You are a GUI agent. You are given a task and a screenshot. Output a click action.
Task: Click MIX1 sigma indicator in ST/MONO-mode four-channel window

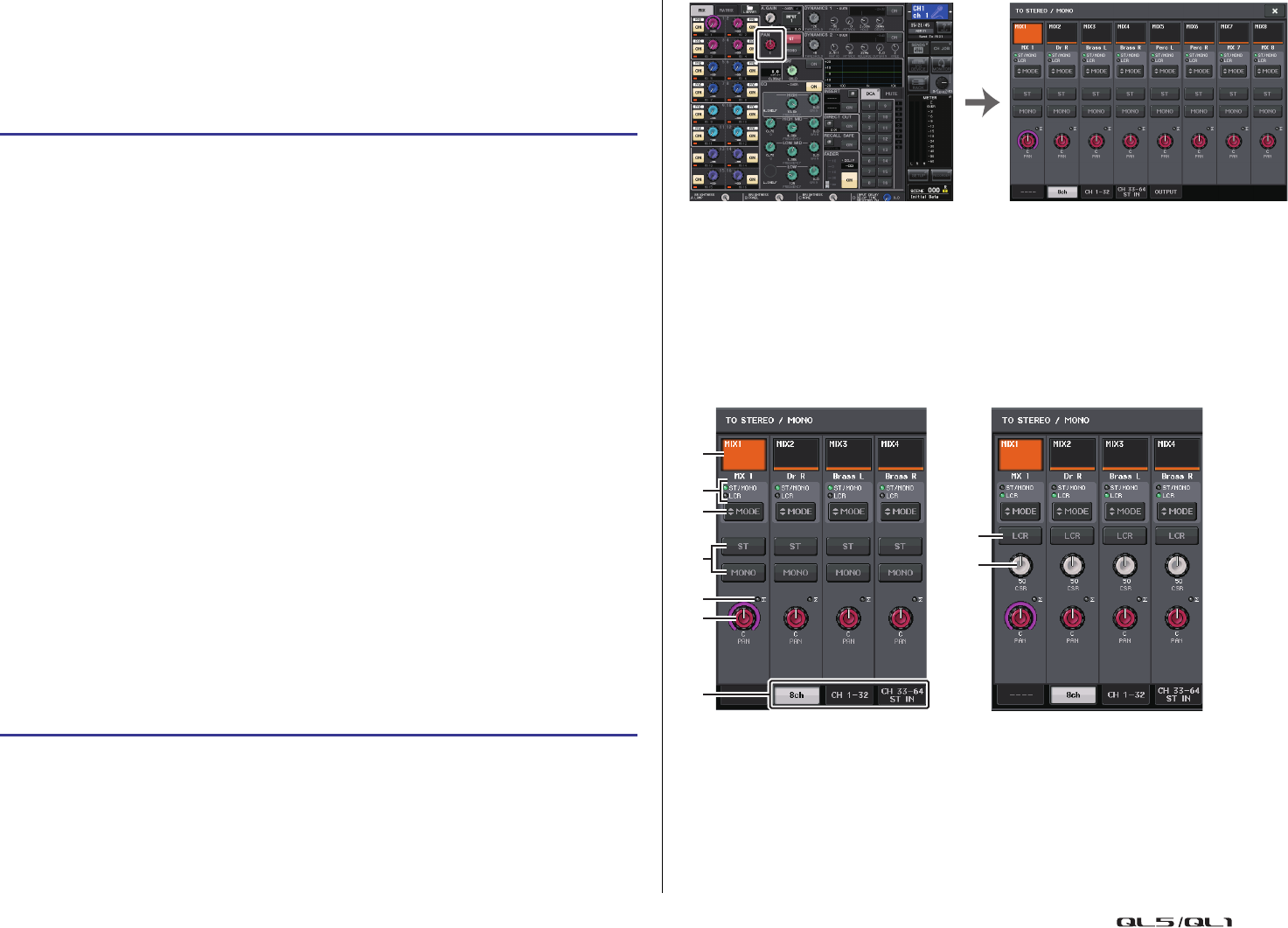(760, 599)
